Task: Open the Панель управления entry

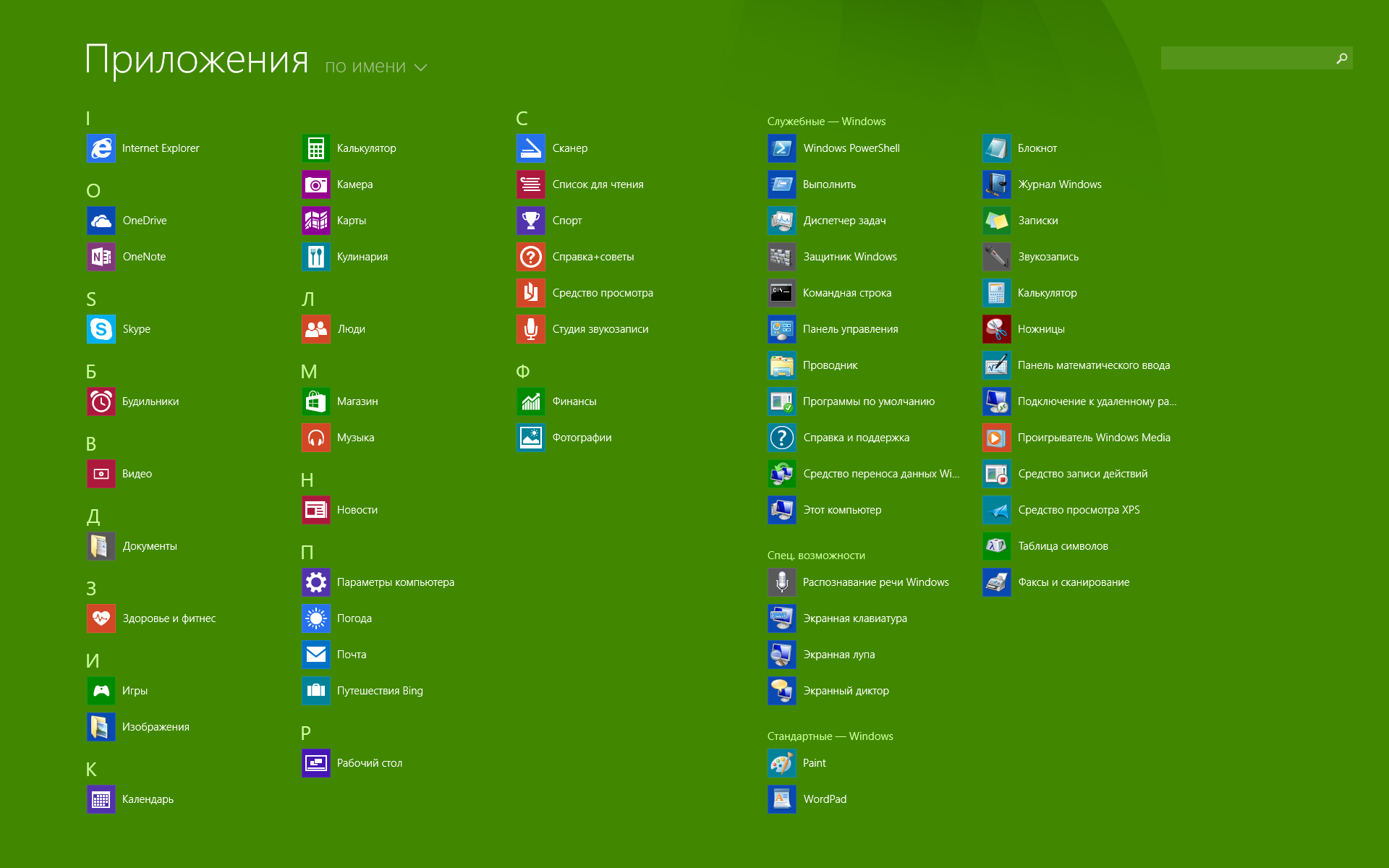Action: pos(833,329)
